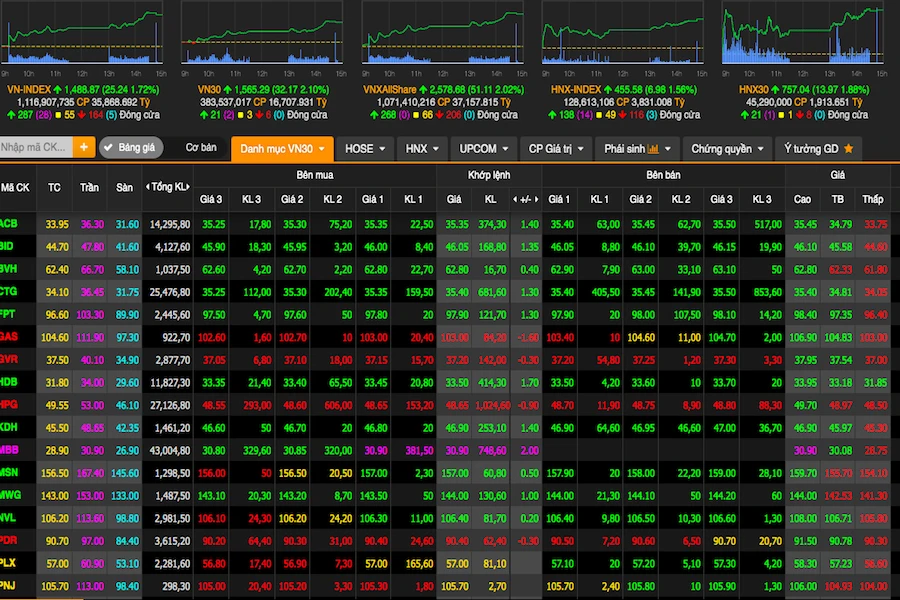
Task: Click right arrow beside Tổng KL header
Action: click(187, 187)
